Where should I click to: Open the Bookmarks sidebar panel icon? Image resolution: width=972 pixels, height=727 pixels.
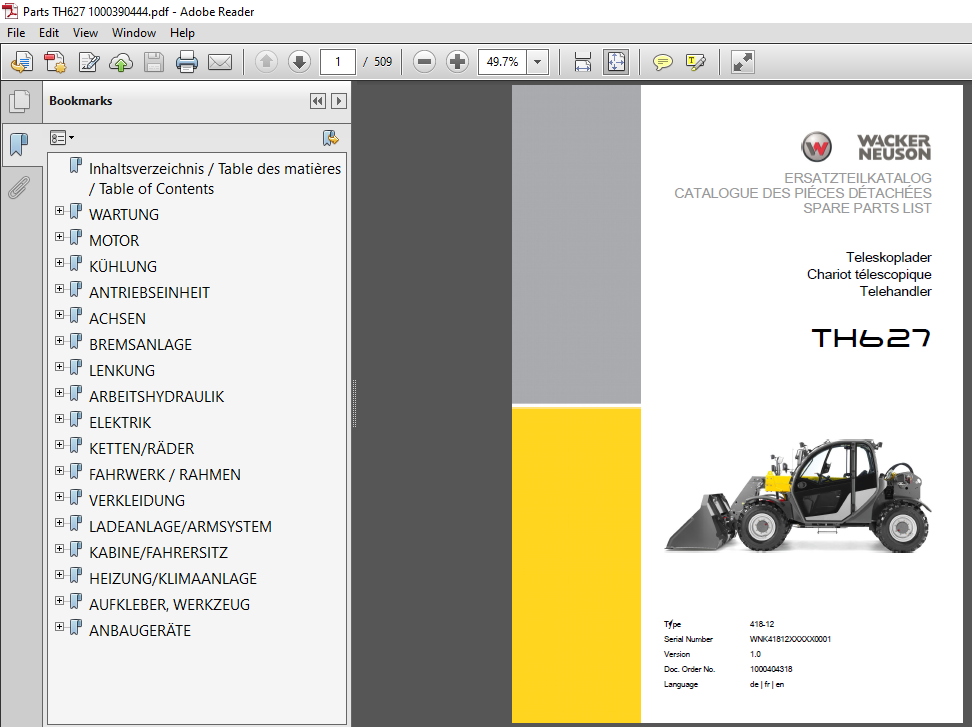coord(20,144)
